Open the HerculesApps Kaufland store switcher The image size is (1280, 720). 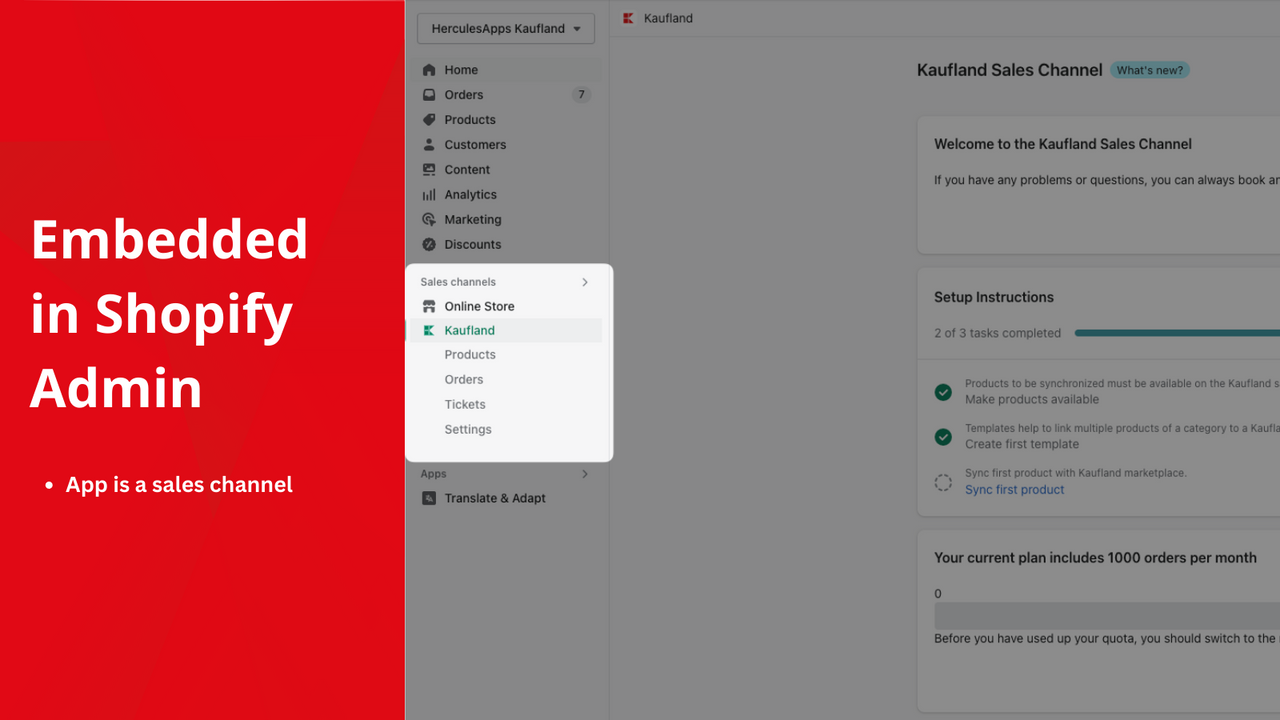point(505,28)
